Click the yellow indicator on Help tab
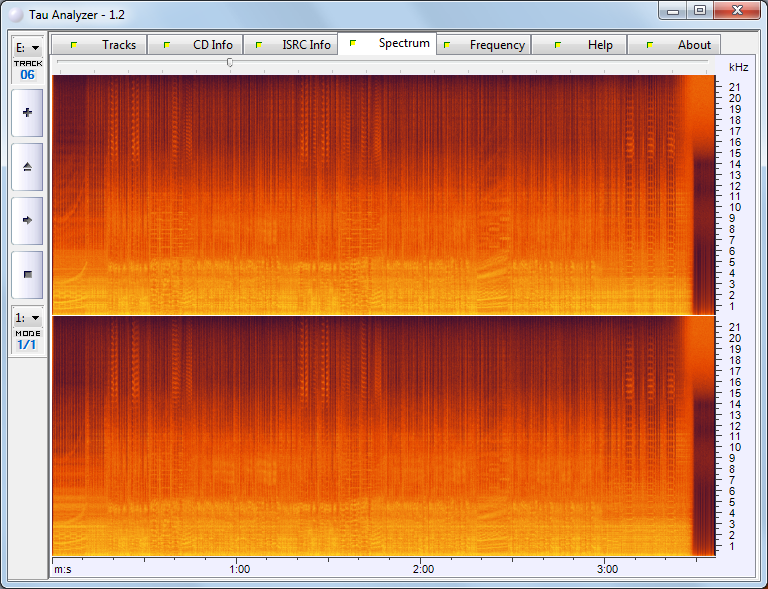Viewport: 768px width, 589px height. pos(558,45)
